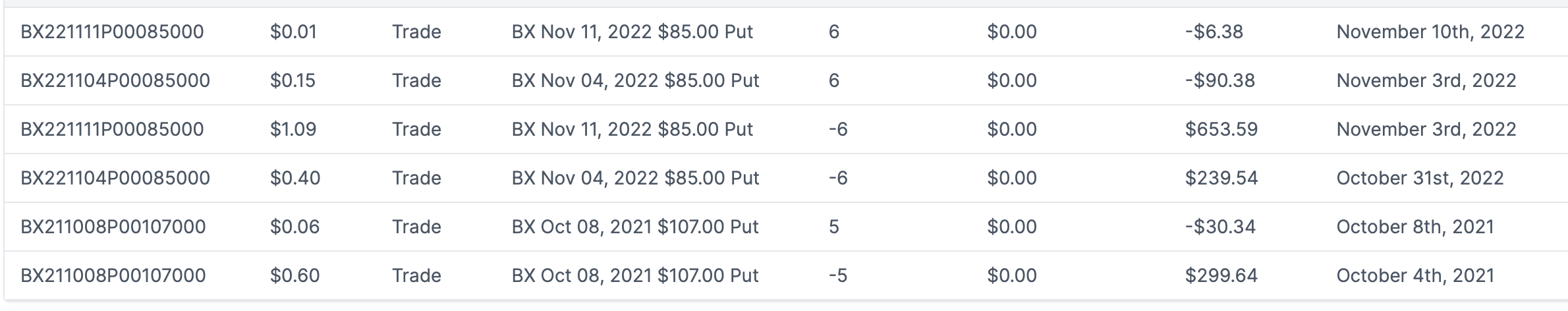Click the October 8th, 2021 date
Viewport: 1568px width, 311px height.
pos(1414,227)
